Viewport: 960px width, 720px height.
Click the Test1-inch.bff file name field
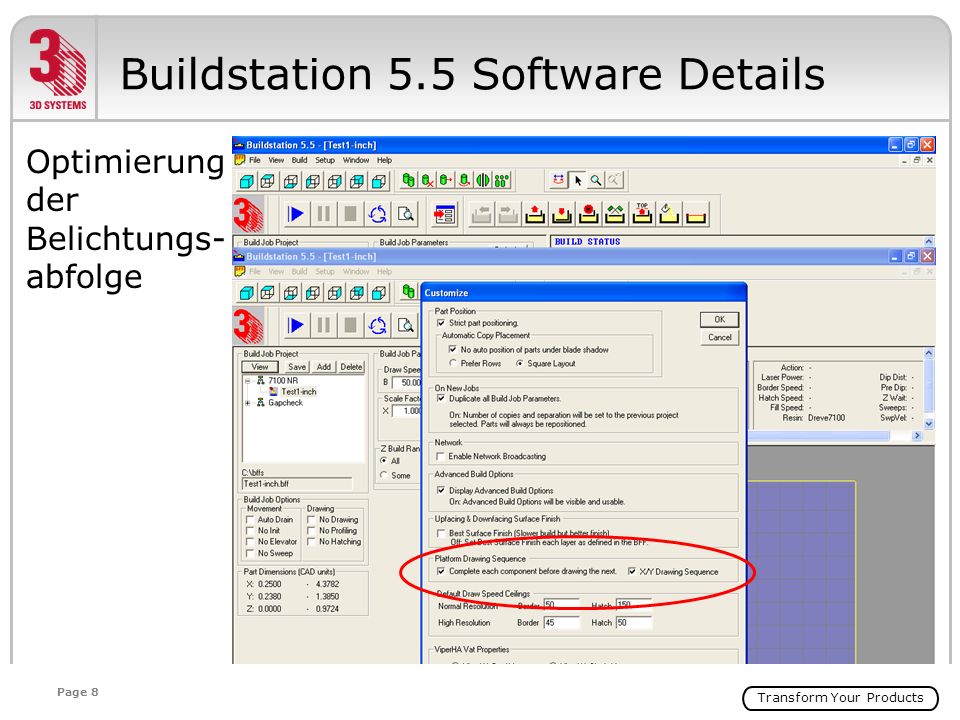click(x=297, y=484)
